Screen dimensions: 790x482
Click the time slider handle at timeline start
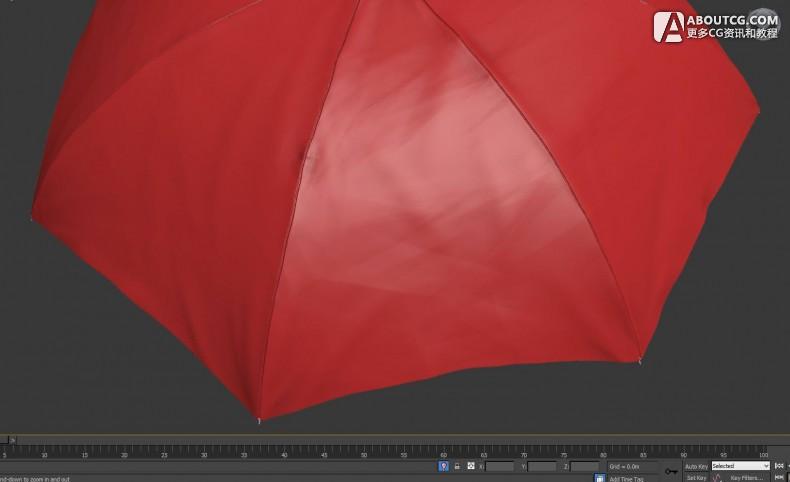(8, 439)
